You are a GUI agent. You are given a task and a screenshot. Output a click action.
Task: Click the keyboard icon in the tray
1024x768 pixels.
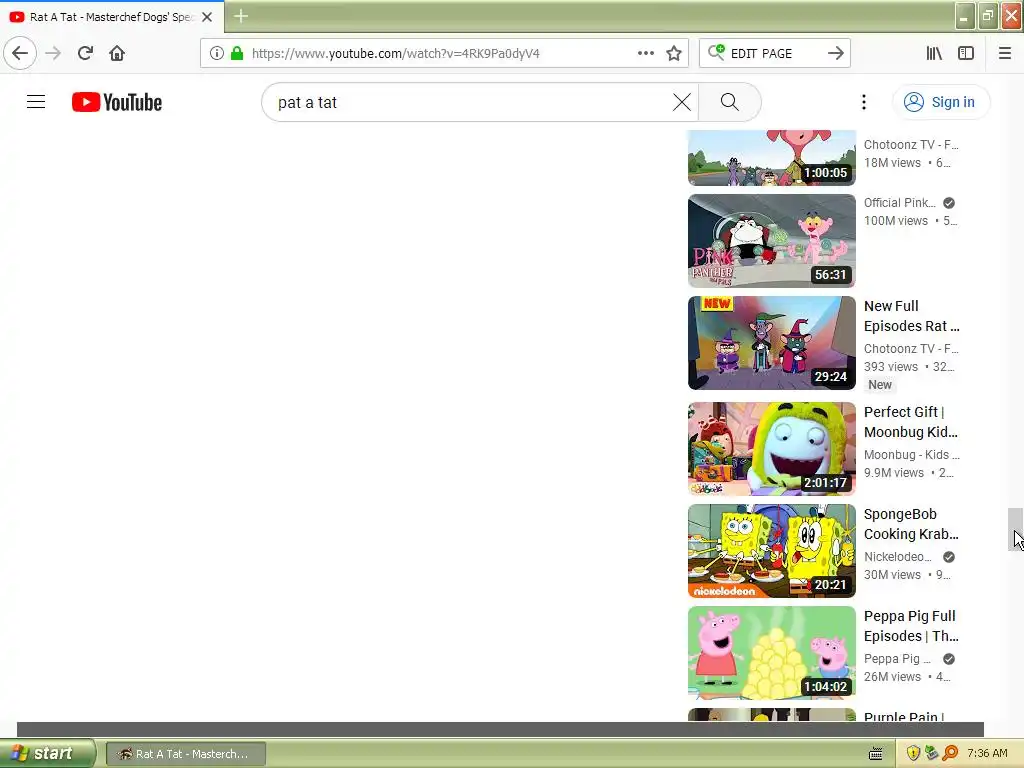[876, 754]
